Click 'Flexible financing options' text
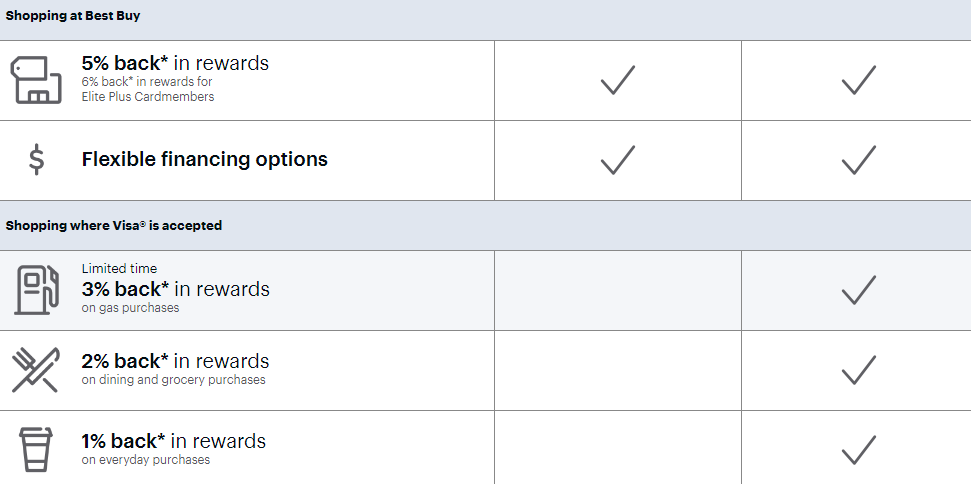The height and width of the screenshot is (484, 971). (204, 160)
